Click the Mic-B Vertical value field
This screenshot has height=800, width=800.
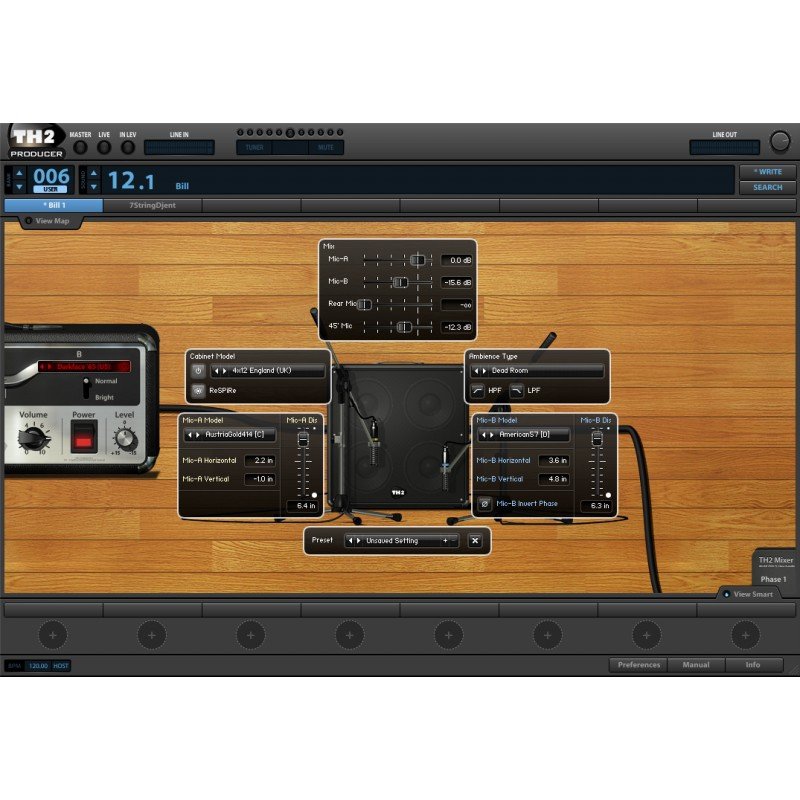tap(554, 479)
